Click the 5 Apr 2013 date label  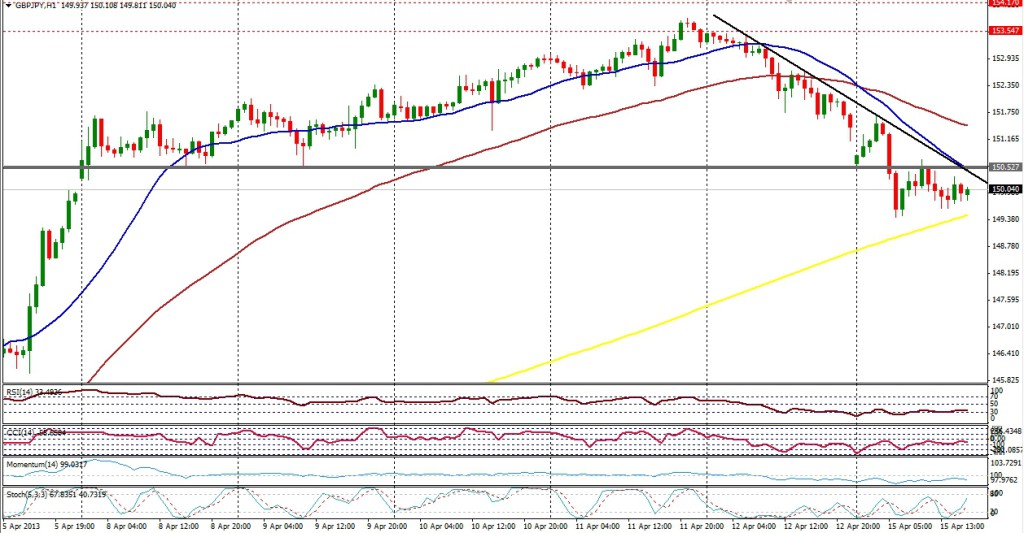tap(22, 524)
